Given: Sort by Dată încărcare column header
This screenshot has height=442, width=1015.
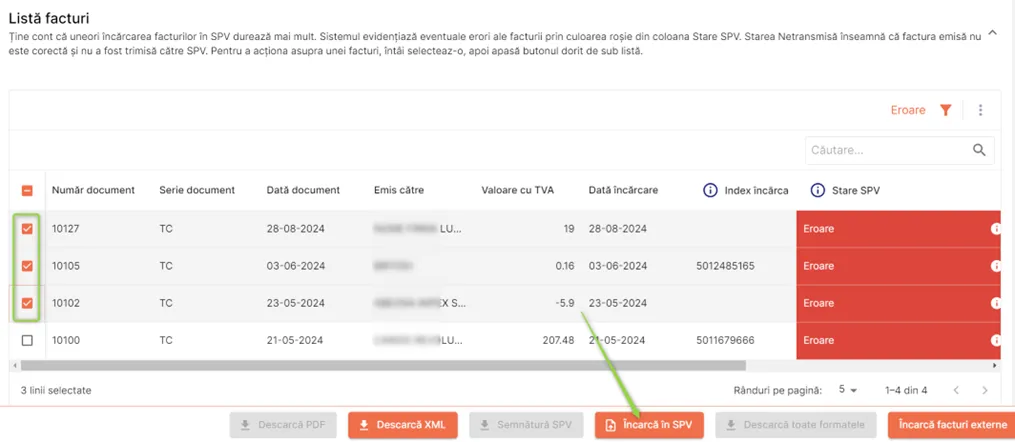Looking at the screenshot, I should click(623, 190).
